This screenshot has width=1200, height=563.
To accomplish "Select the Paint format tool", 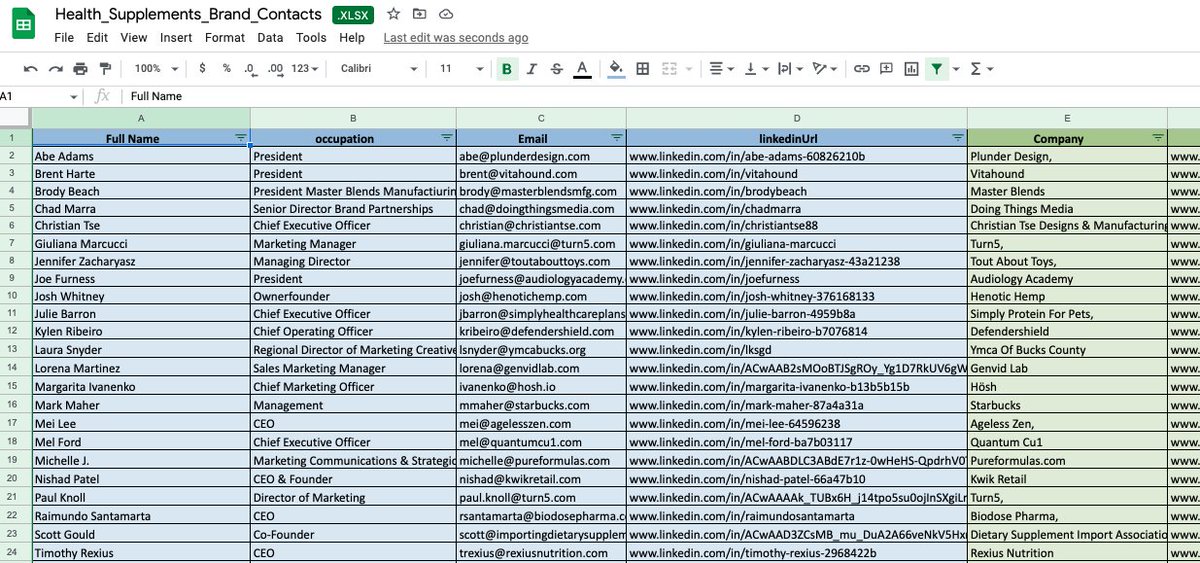I will (x=105, y=68).
